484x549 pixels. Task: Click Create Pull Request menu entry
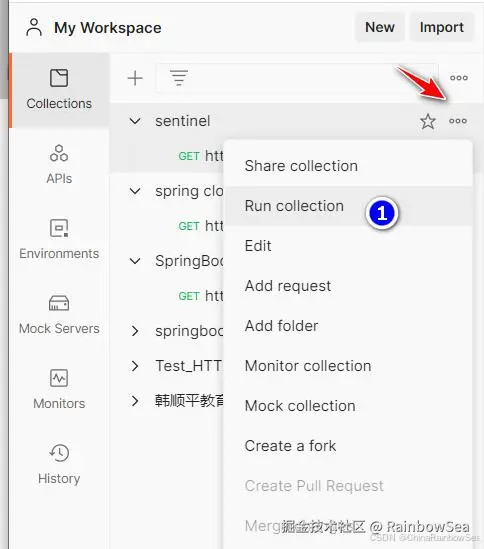(x=348, y=486)
